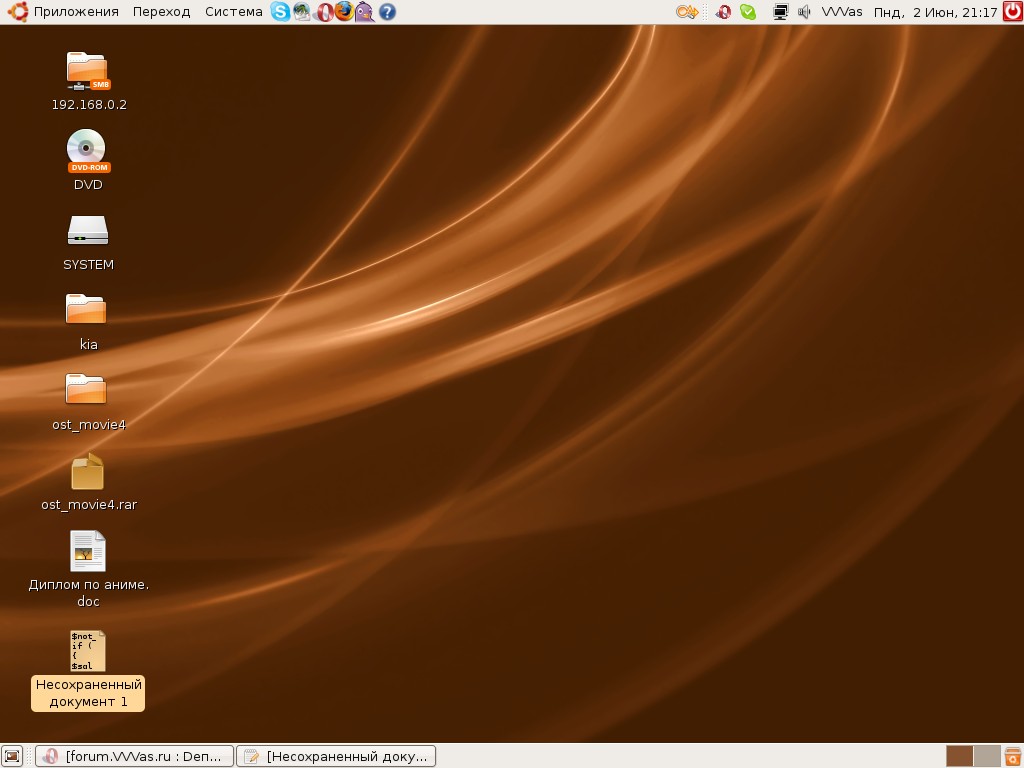The width and height of the screenshot is (1024, 768).
Task: Switch to the second workspace
Action: [987, 756]
